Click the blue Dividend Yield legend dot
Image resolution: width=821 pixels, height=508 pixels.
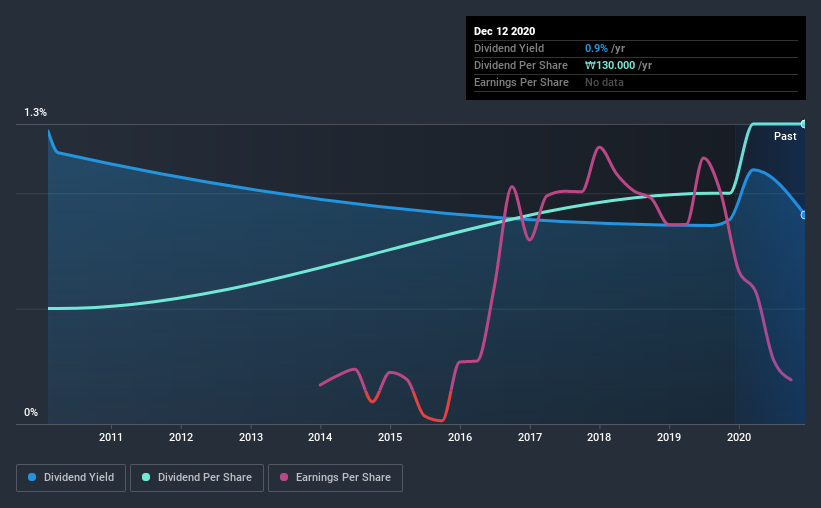pos(32,477)
